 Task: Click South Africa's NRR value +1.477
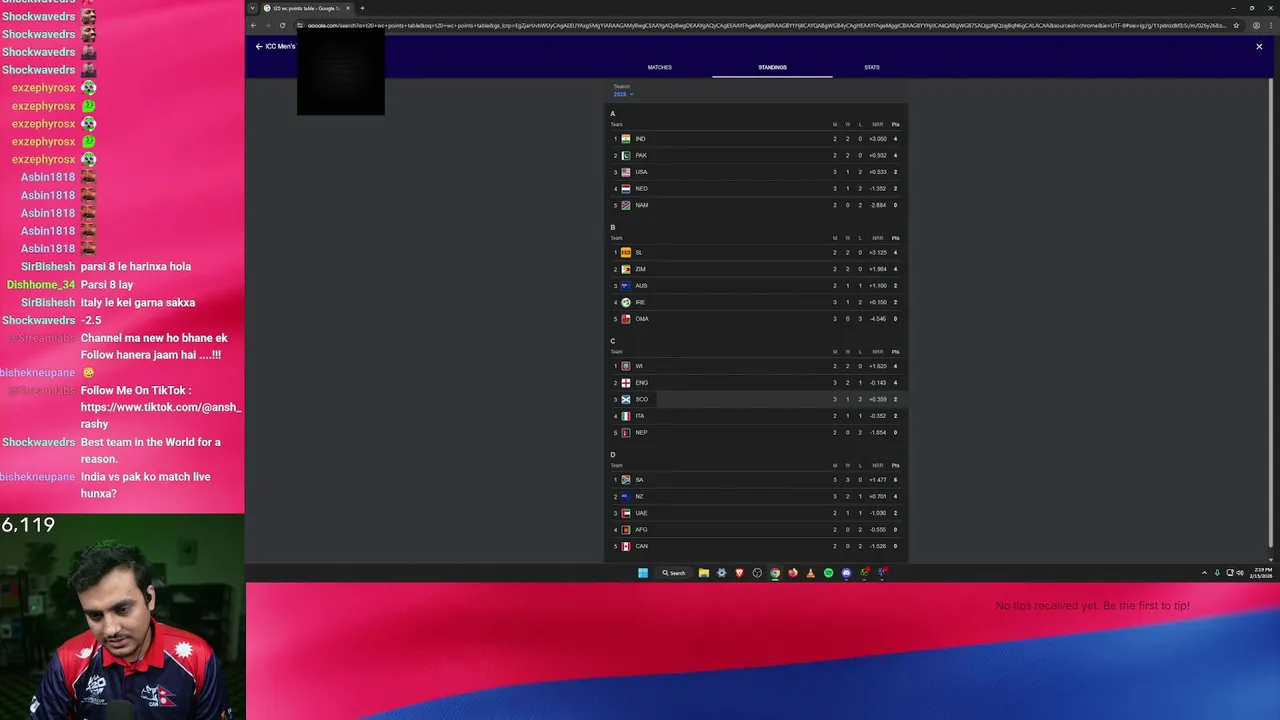(877, 480)
